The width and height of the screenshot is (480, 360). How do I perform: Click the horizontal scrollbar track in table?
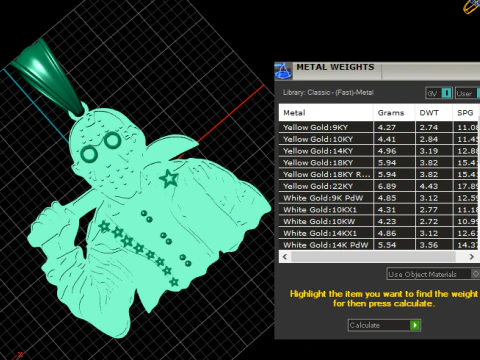tap(373, 257)
